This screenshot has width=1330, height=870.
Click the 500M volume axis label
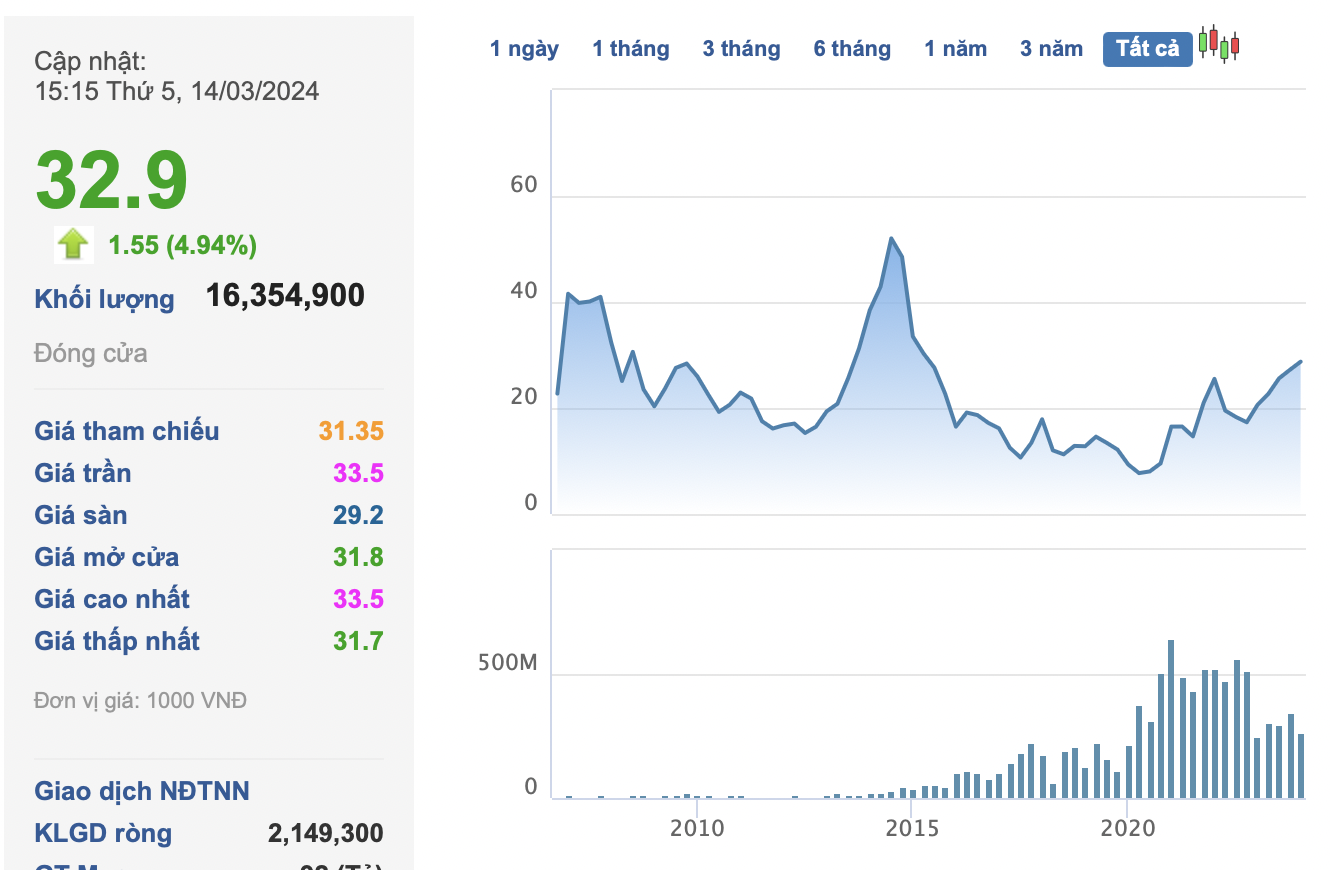pos(508,663)
